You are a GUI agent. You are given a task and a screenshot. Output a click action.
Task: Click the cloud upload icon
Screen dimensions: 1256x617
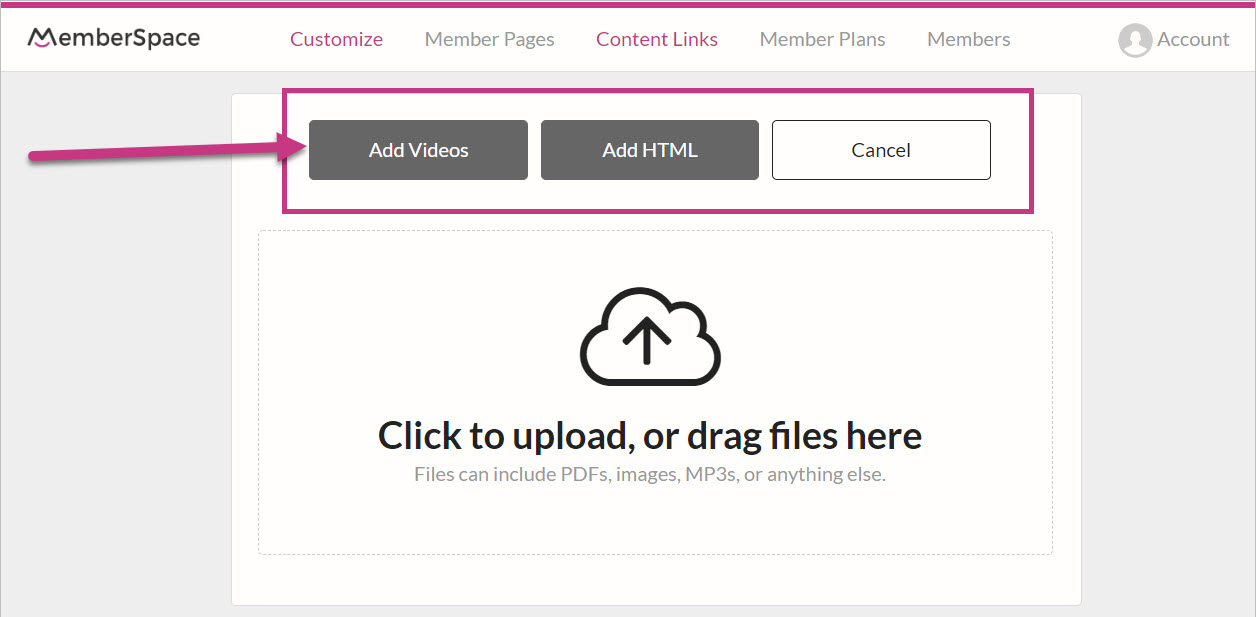650,337
